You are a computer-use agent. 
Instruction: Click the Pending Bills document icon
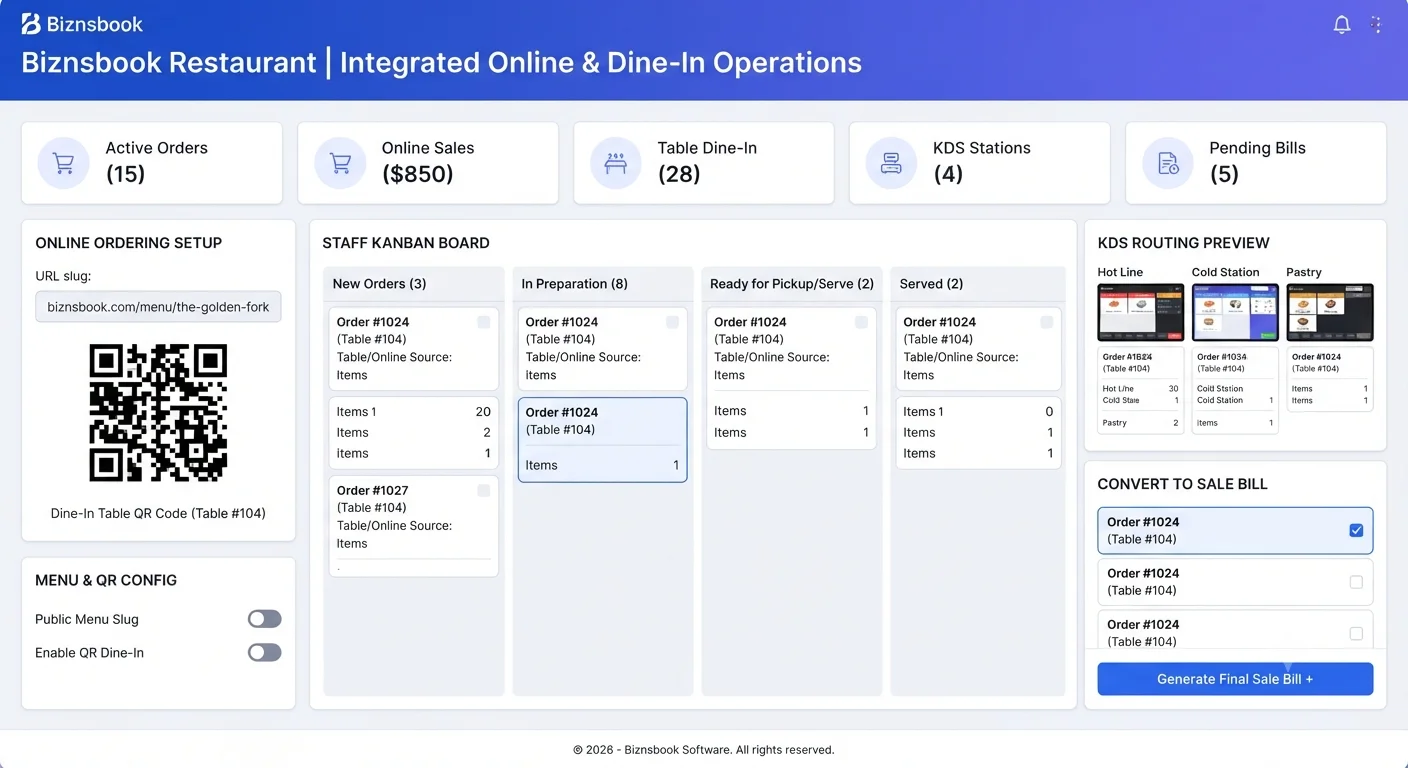point(1168,163)
